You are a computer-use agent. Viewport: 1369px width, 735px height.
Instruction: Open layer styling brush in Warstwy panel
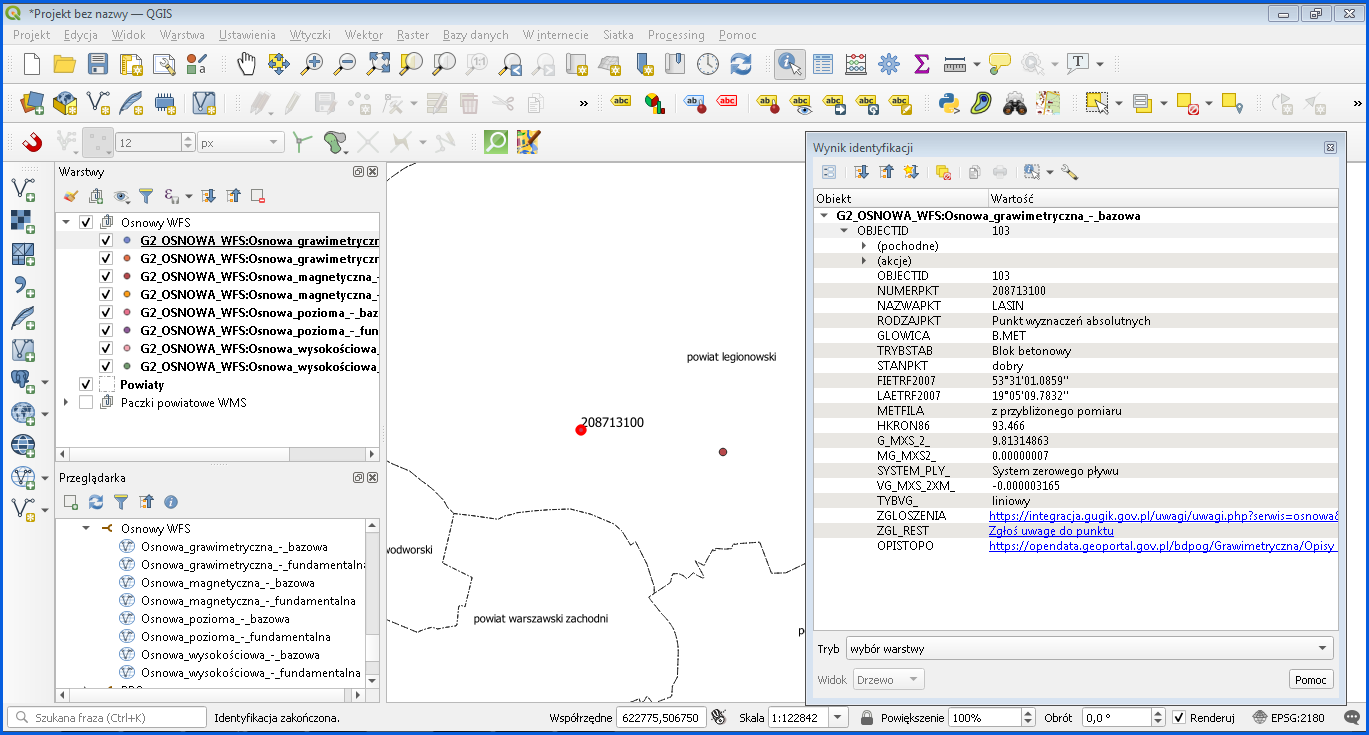point(70,196)
